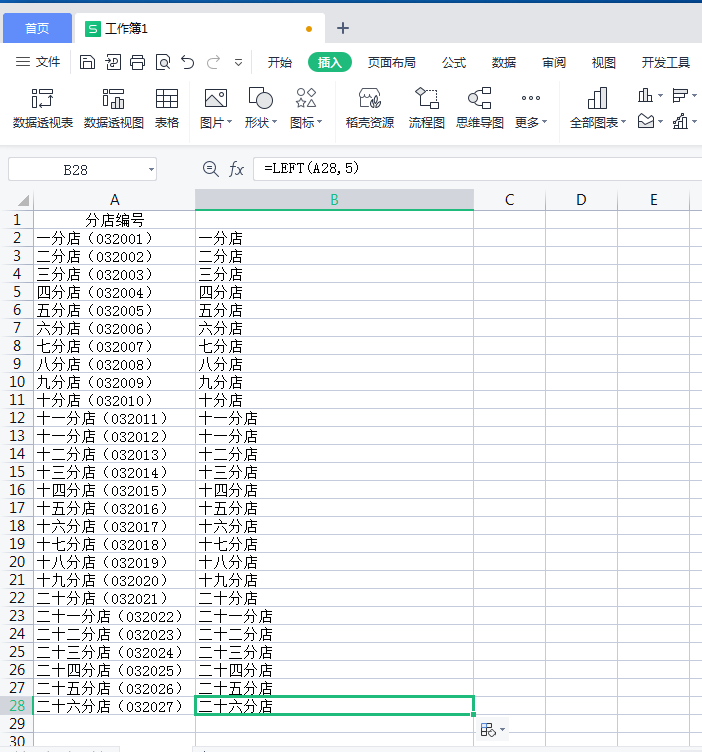The height and width of the screenshot is (752, 702).
Task: Click cell '五分店（032005）'
Action: (114, 310)
